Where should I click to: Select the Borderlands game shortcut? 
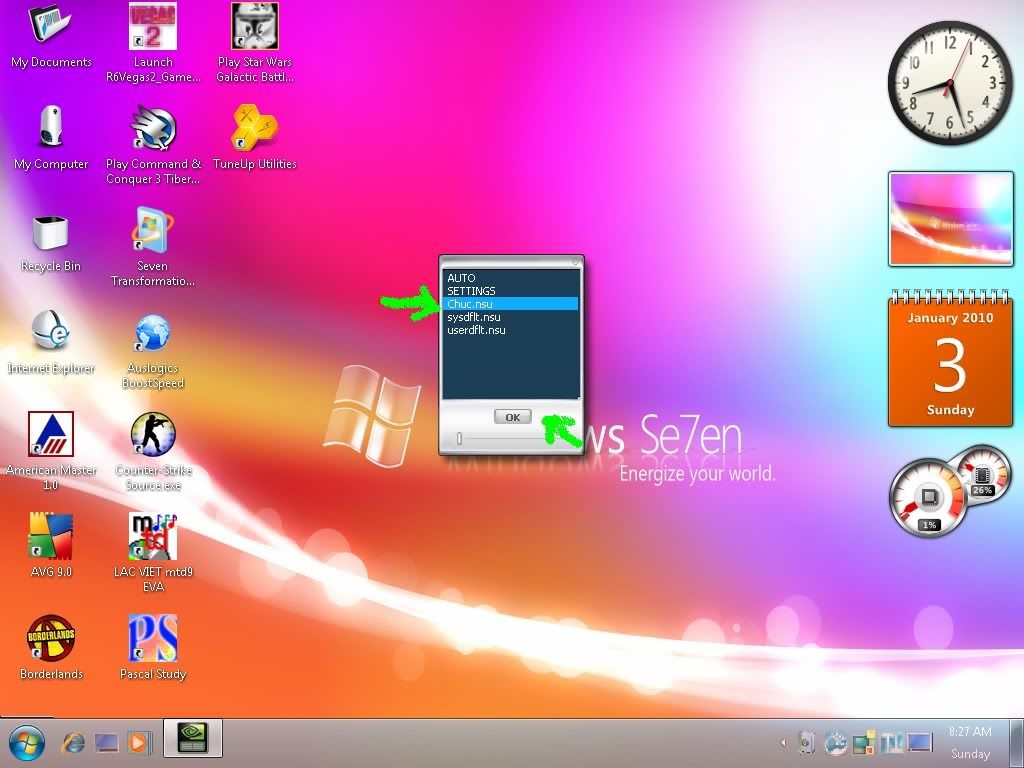[51, 648]
